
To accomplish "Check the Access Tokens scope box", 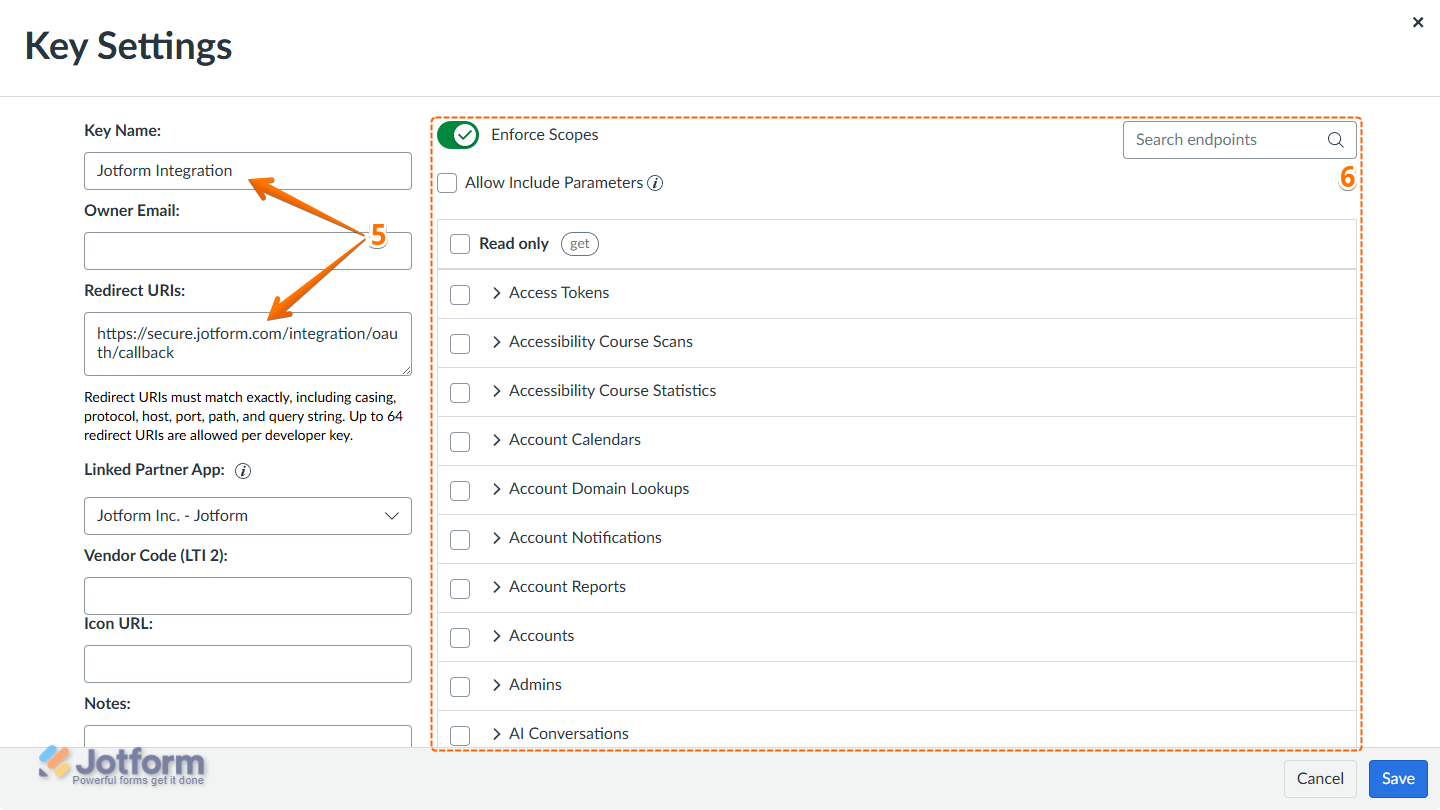I will (460, 294).
